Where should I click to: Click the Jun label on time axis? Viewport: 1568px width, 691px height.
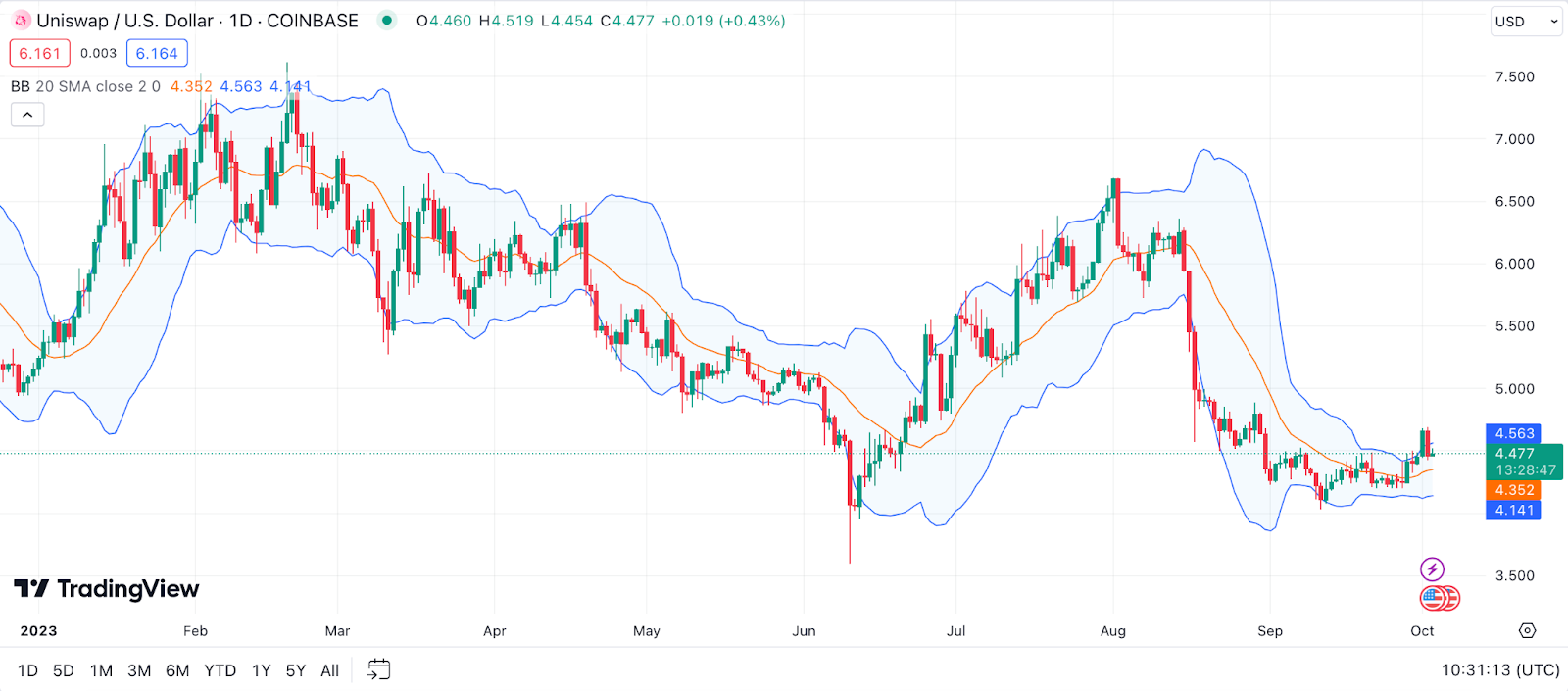click(804, 631)
